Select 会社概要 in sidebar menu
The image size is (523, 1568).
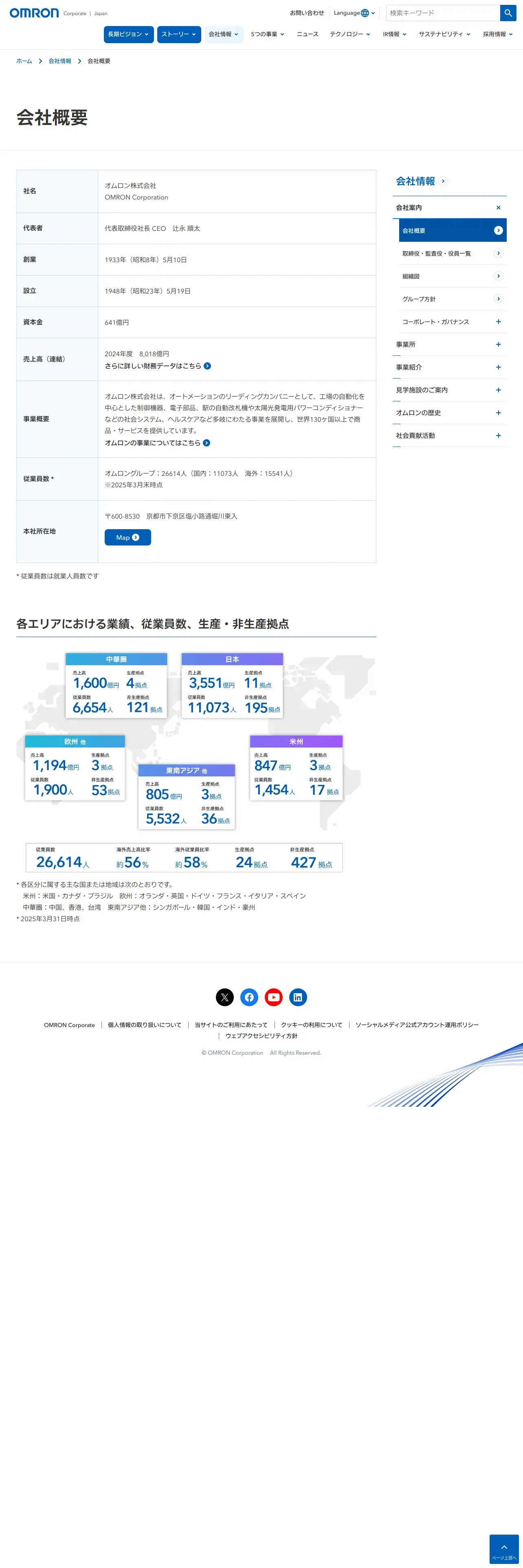click(x=453, y=231)
